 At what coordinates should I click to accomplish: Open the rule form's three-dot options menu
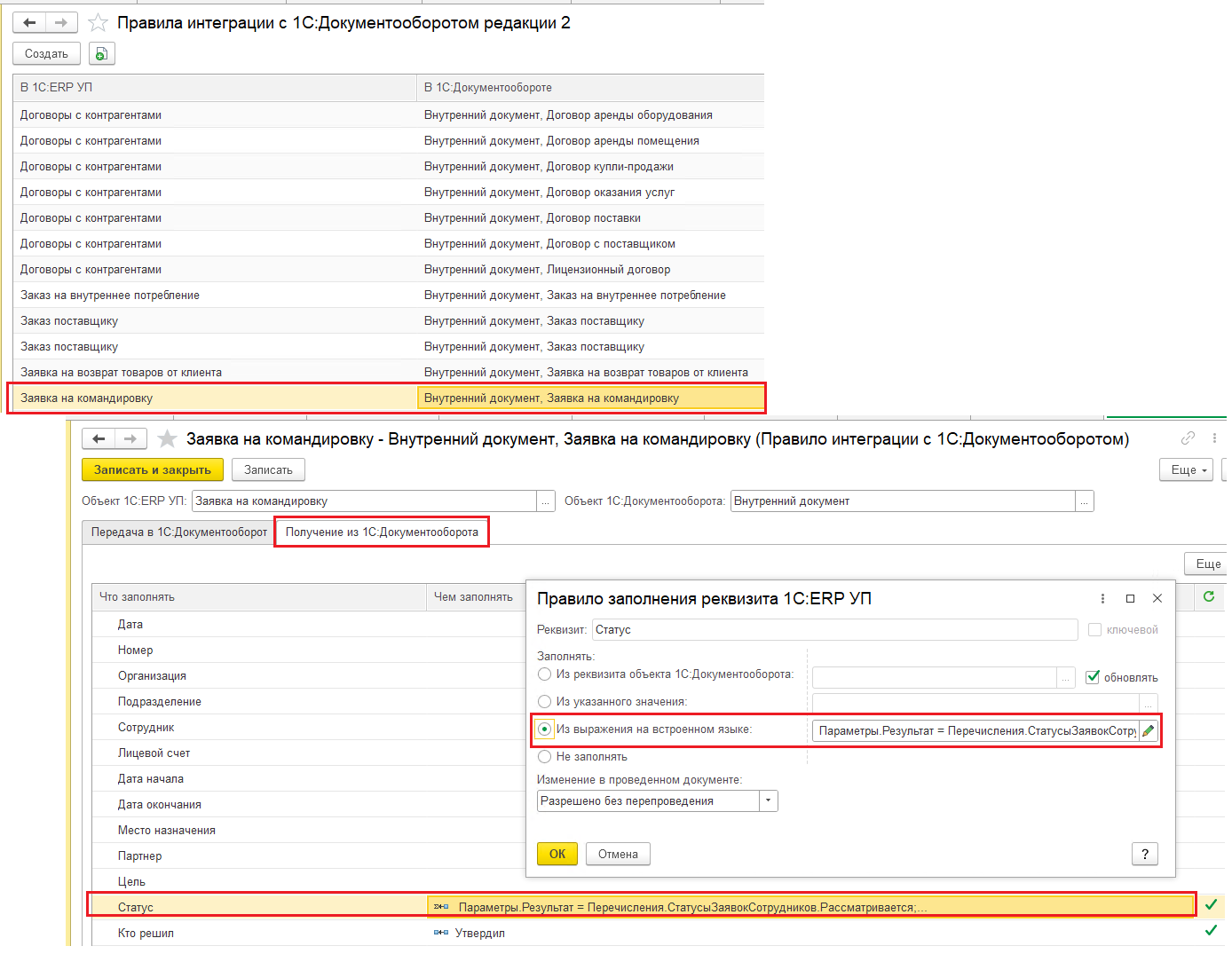click(1214, 438)
